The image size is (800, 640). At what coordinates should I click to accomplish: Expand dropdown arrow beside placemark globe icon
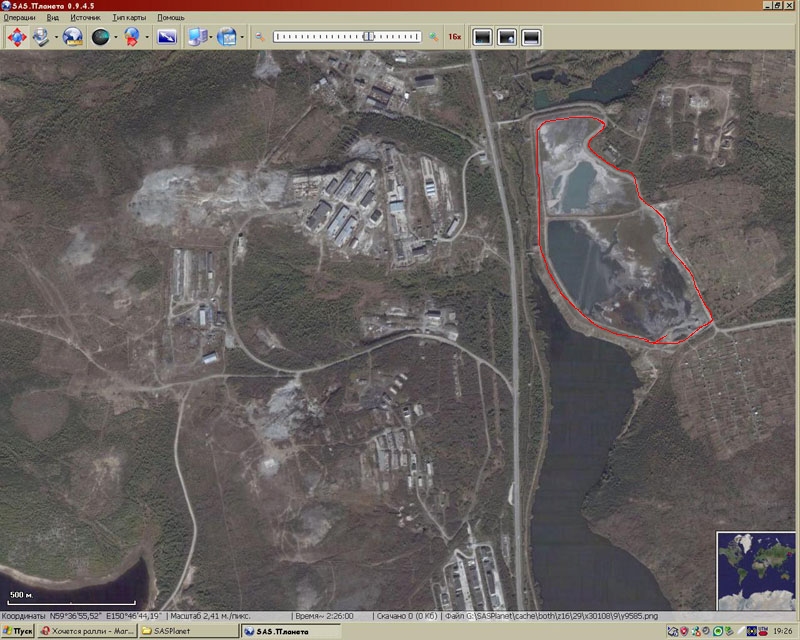coord(146,37)
